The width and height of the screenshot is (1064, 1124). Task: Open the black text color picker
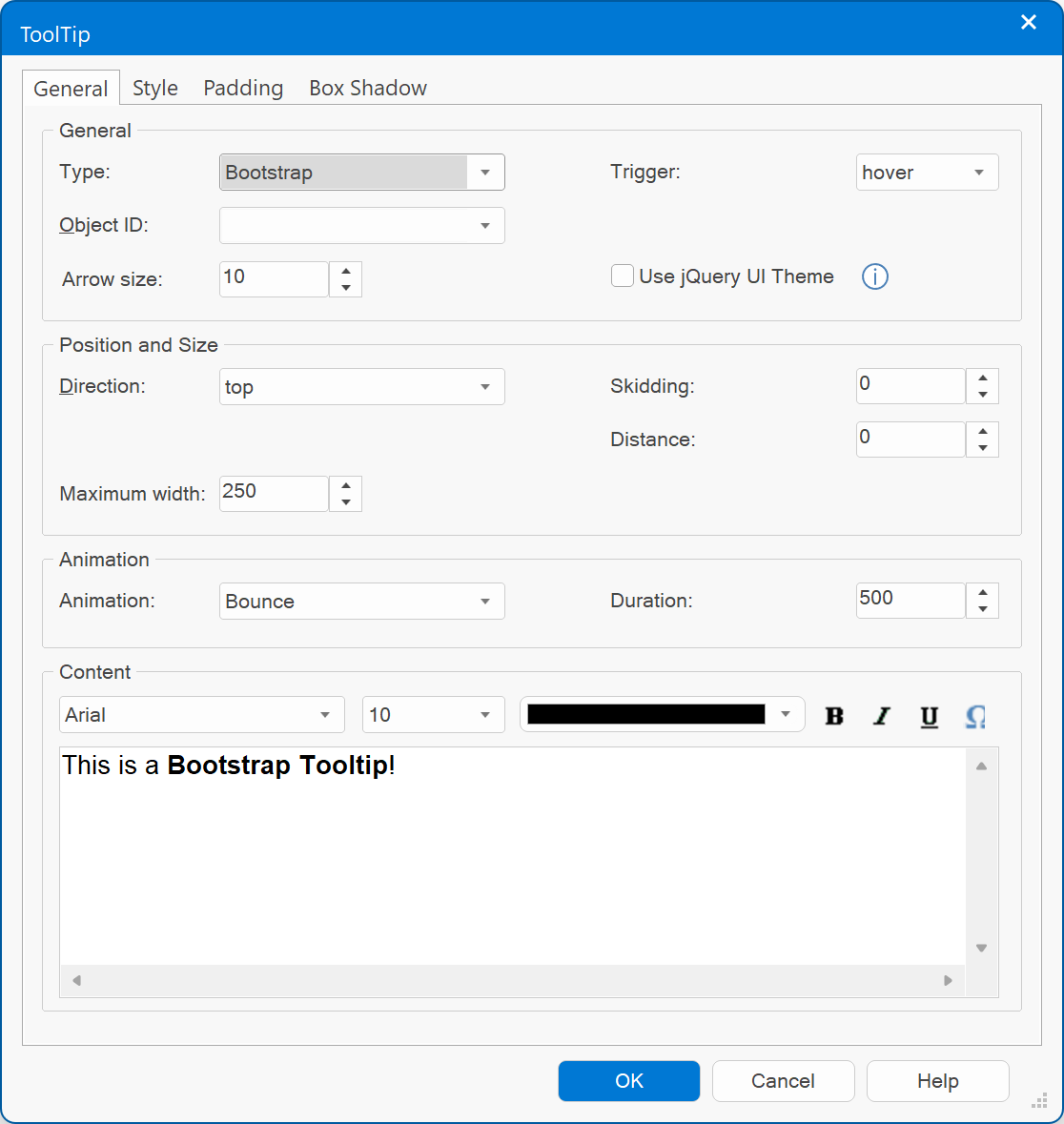662,715
